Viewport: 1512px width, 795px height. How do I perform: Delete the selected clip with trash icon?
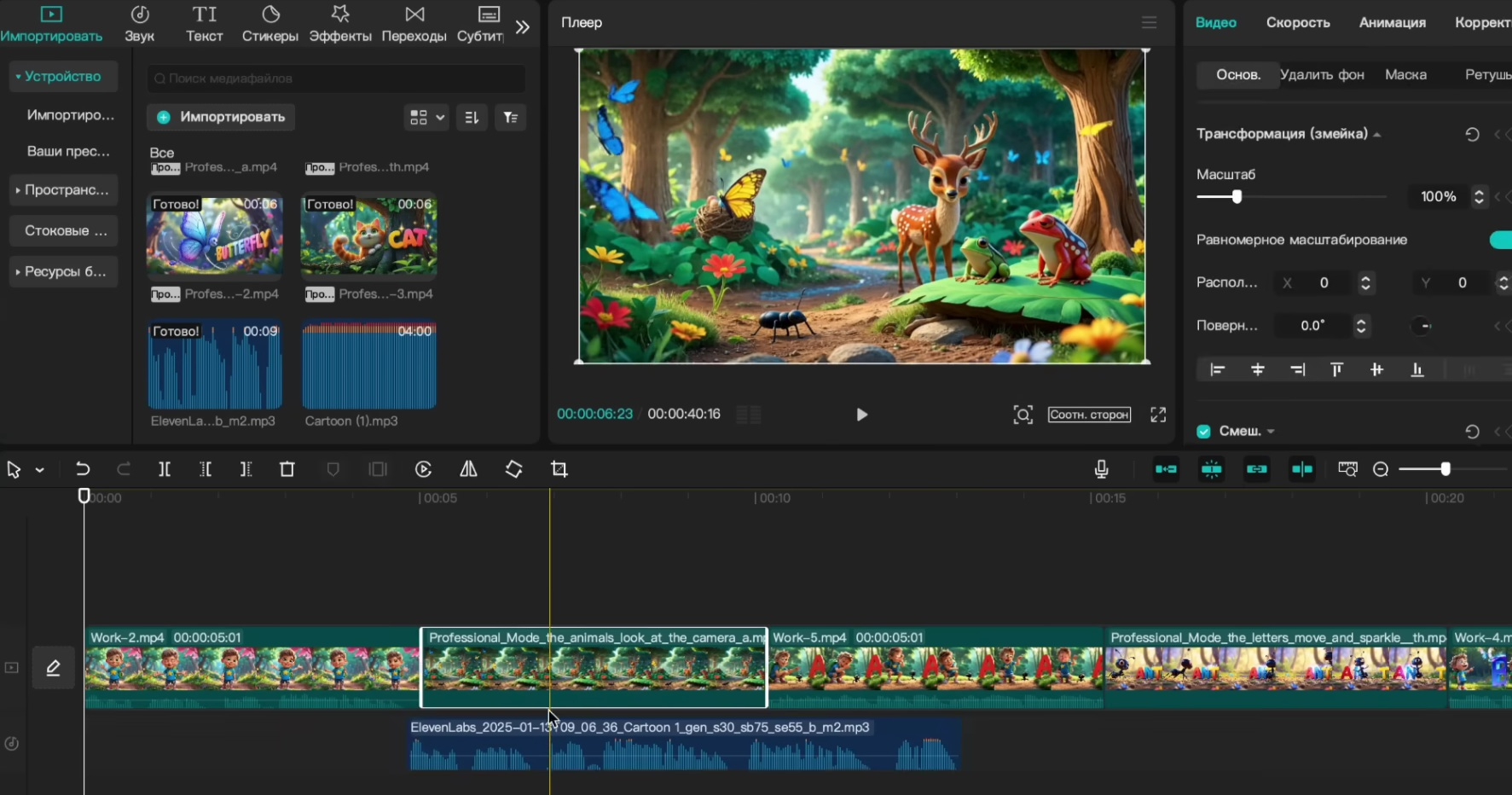(287, 469)
